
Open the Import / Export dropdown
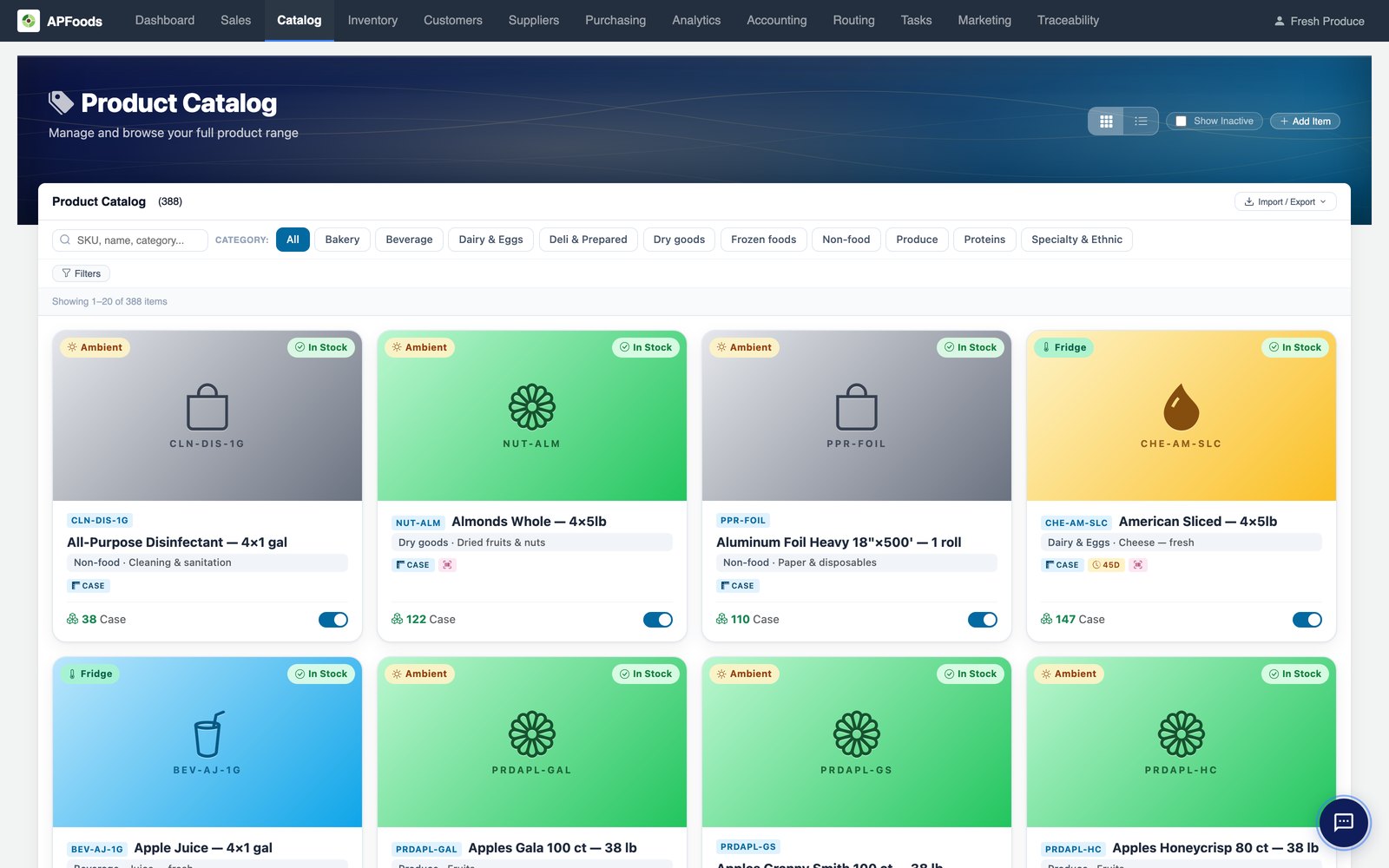[x=1285, y=201]
